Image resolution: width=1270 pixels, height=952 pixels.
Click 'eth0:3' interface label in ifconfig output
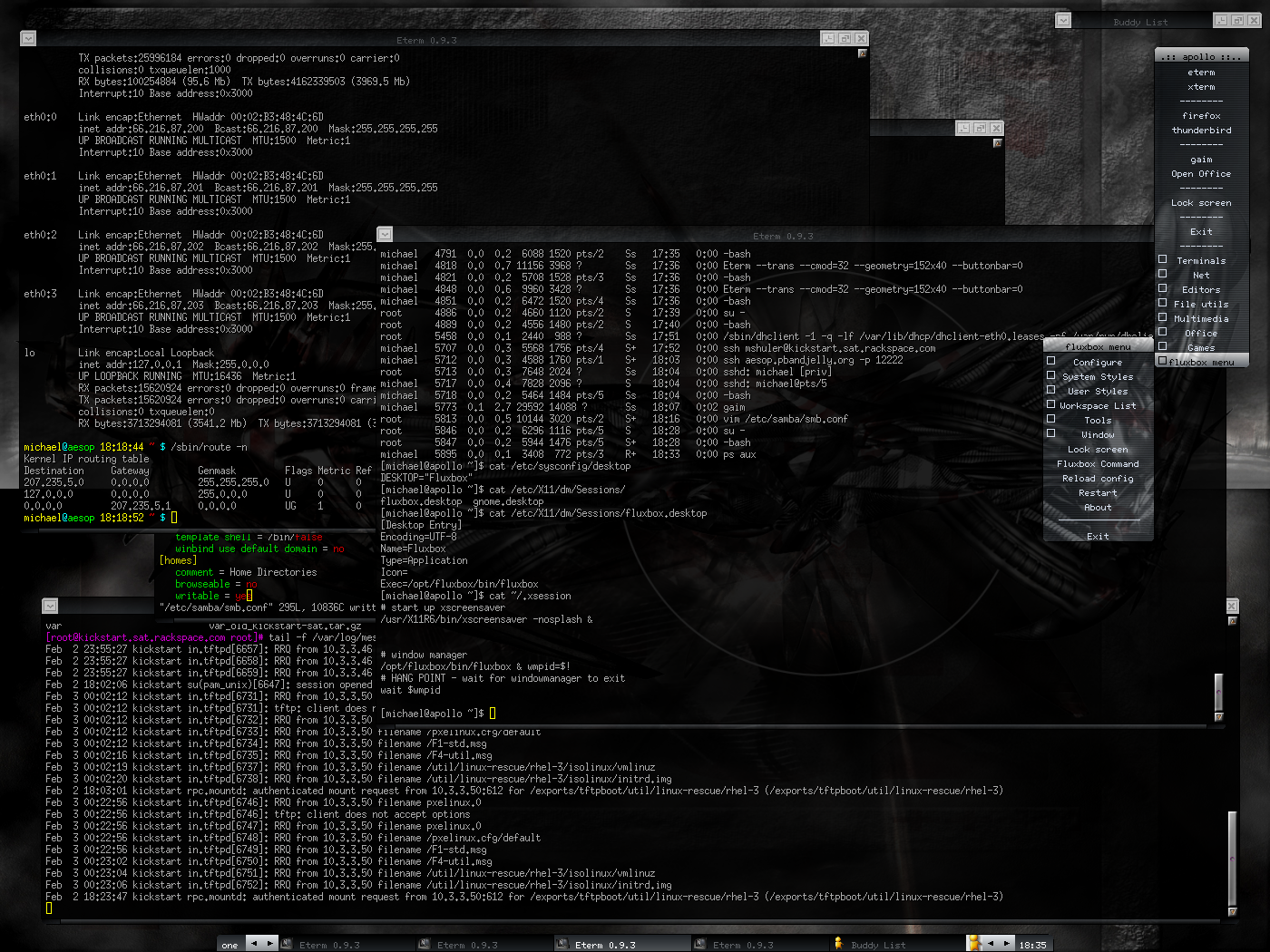[40, 294]
